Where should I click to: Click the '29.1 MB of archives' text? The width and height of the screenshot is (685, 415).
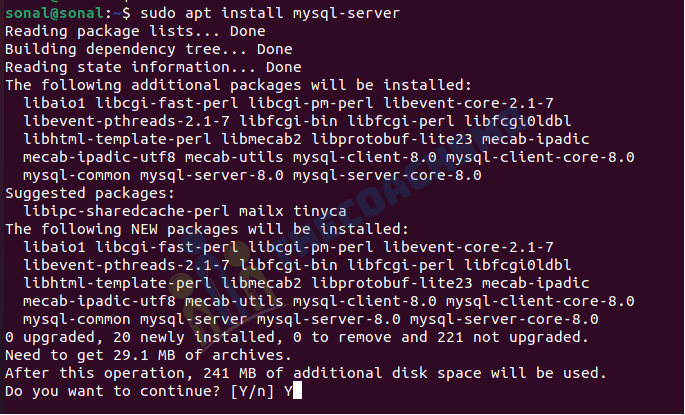[x=202, y=355]
